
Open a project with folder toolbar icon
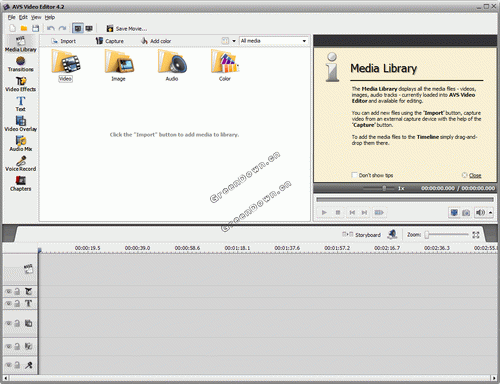[x=24, y=28]
